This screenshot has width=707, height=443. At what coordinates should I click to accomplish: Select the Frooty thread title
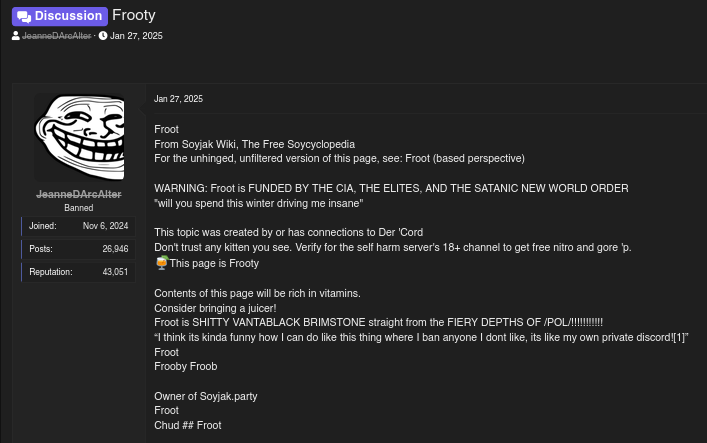[134, 15]
